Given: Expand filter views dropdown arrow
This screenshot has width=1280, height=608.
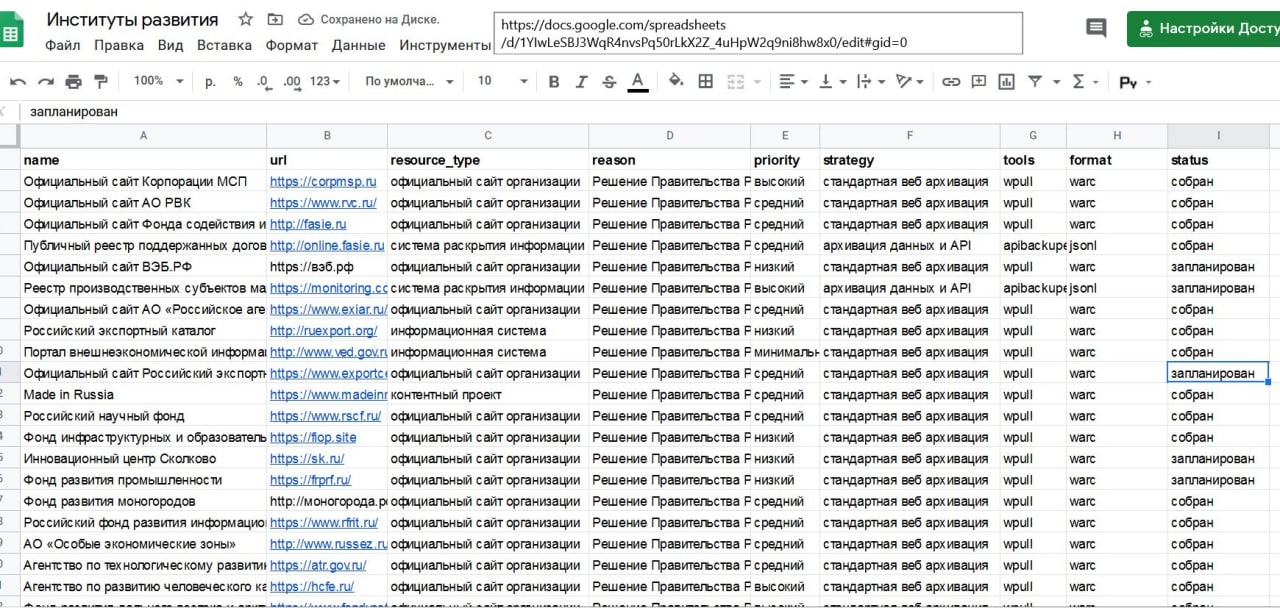Looking at the screenshot, I should tap(1056, 82).
